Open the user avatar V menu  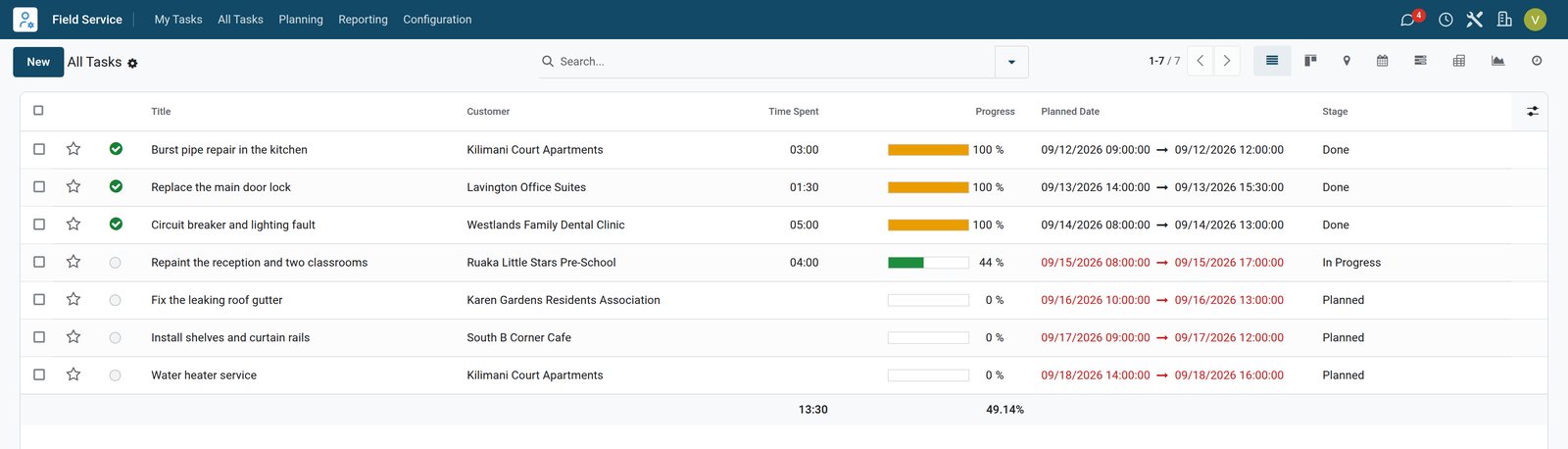(x=1536, y=20)
